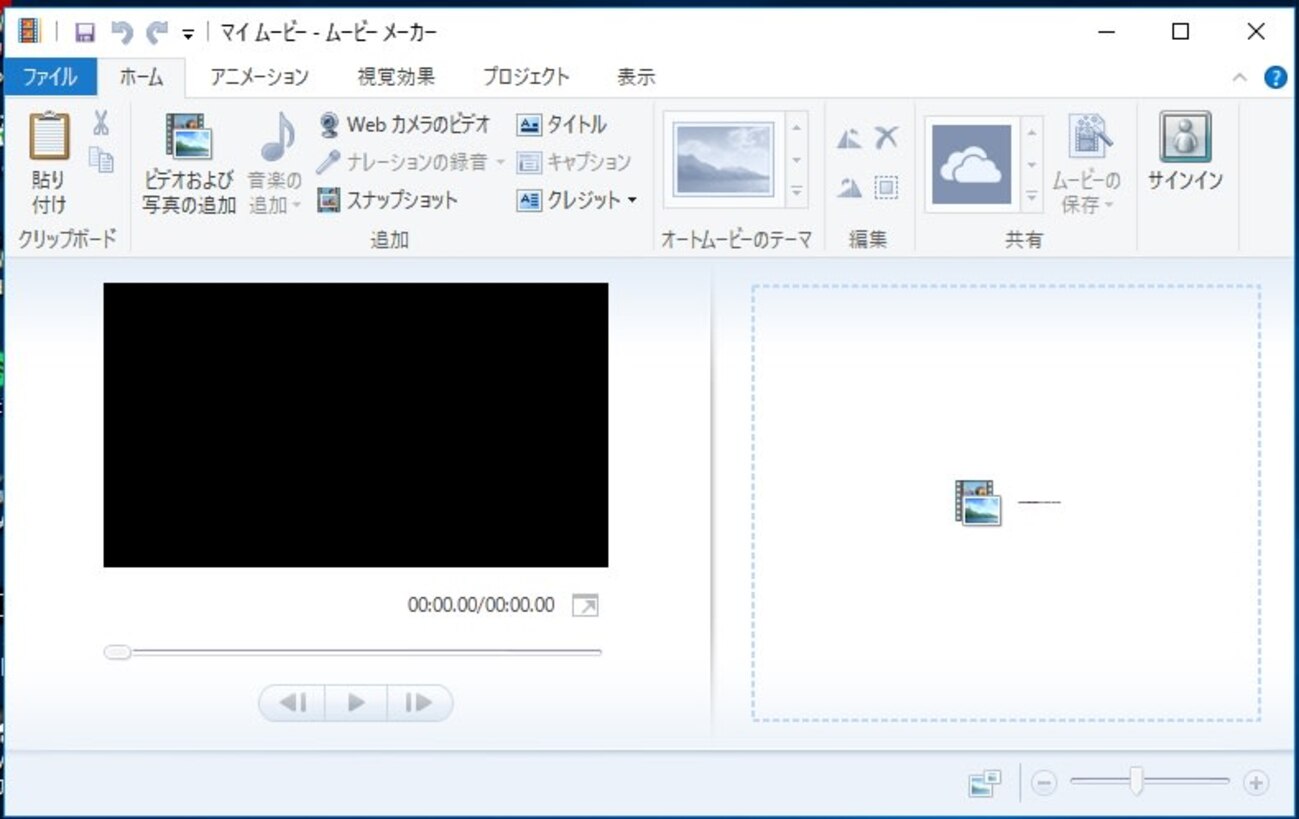Take a スナップショット of the preview
The width and height of the screenshot is (1299, 819).
click(x=387, y=200)
